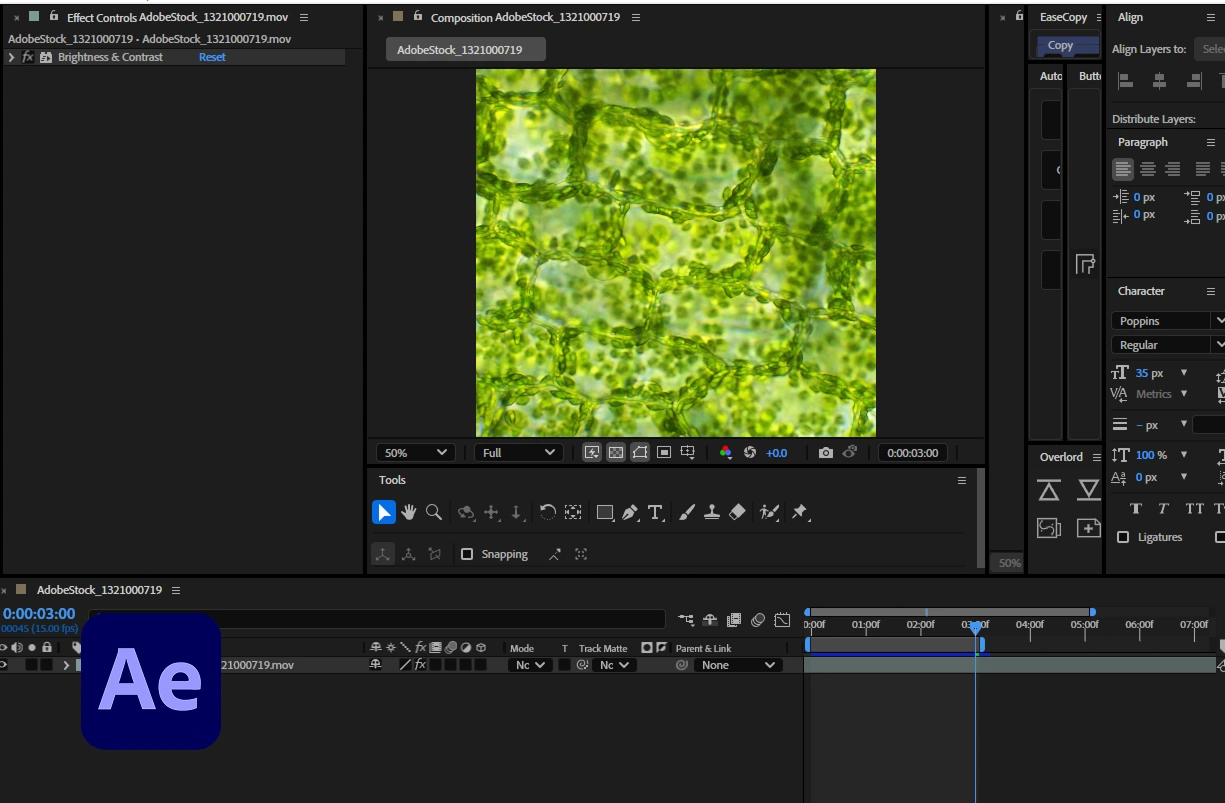Image resolution: width=1225 pixels, height=803 pixels.
Task: Select the Puppet Pin tool
Action: 799,512
